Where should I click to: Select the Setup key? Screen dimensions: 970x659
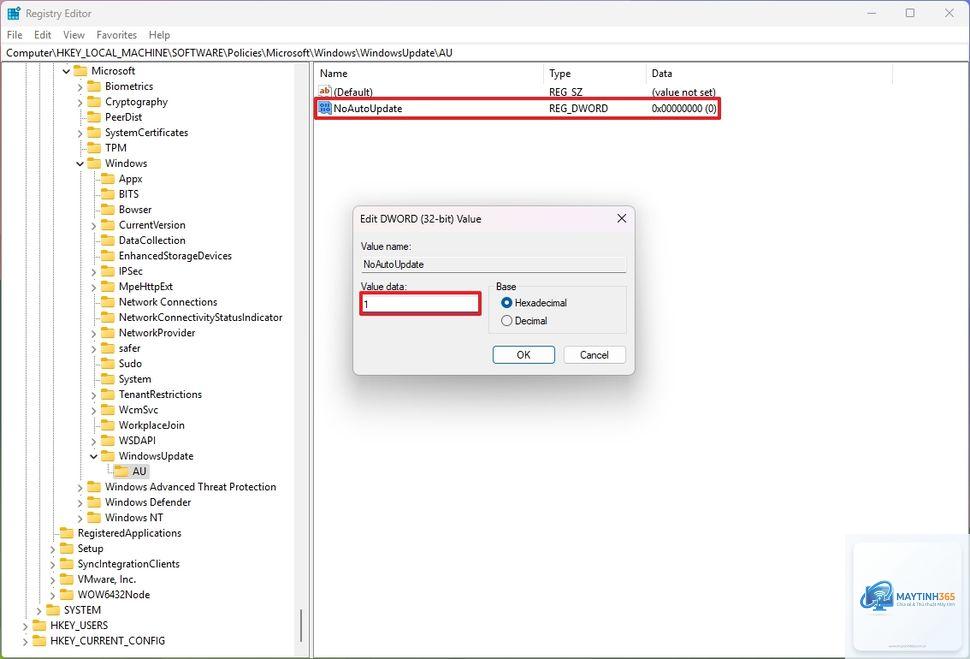[x=90, y=548]
